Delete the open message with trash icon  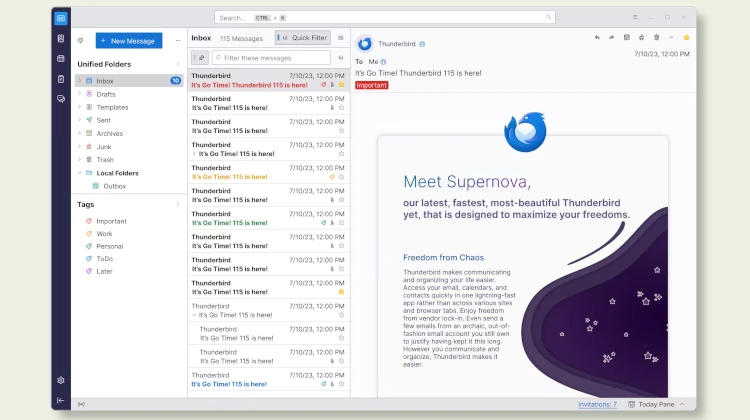(656, 37)
